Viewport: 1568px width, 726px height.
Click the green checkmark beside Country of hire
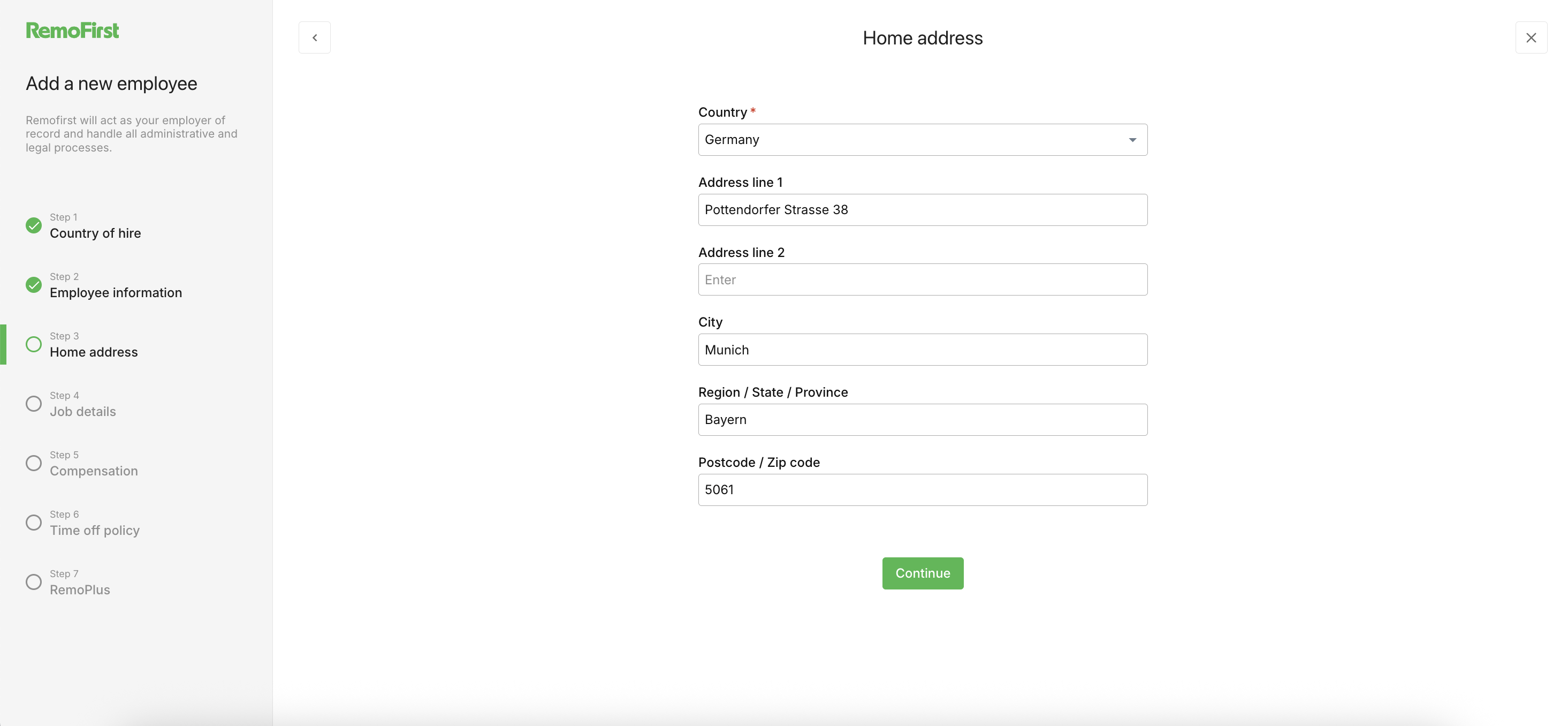(34, 225)
